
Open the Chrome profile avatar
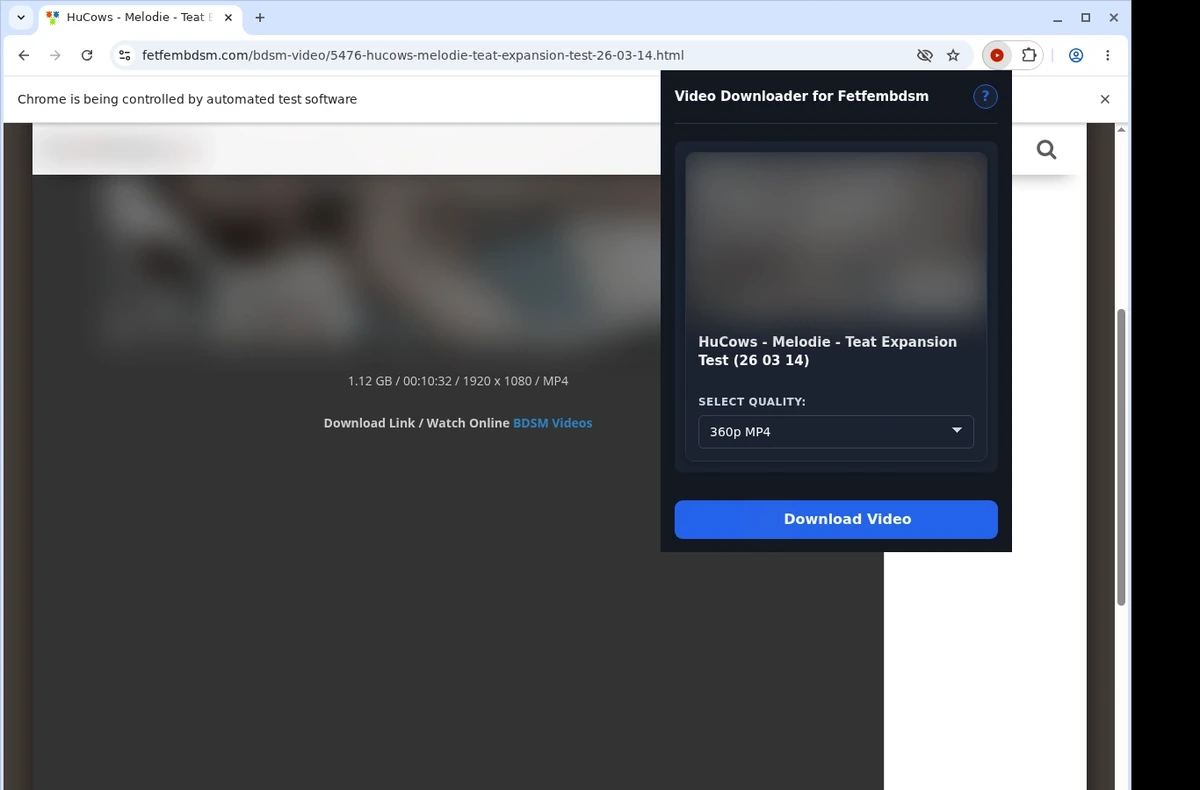point(1076,56)
